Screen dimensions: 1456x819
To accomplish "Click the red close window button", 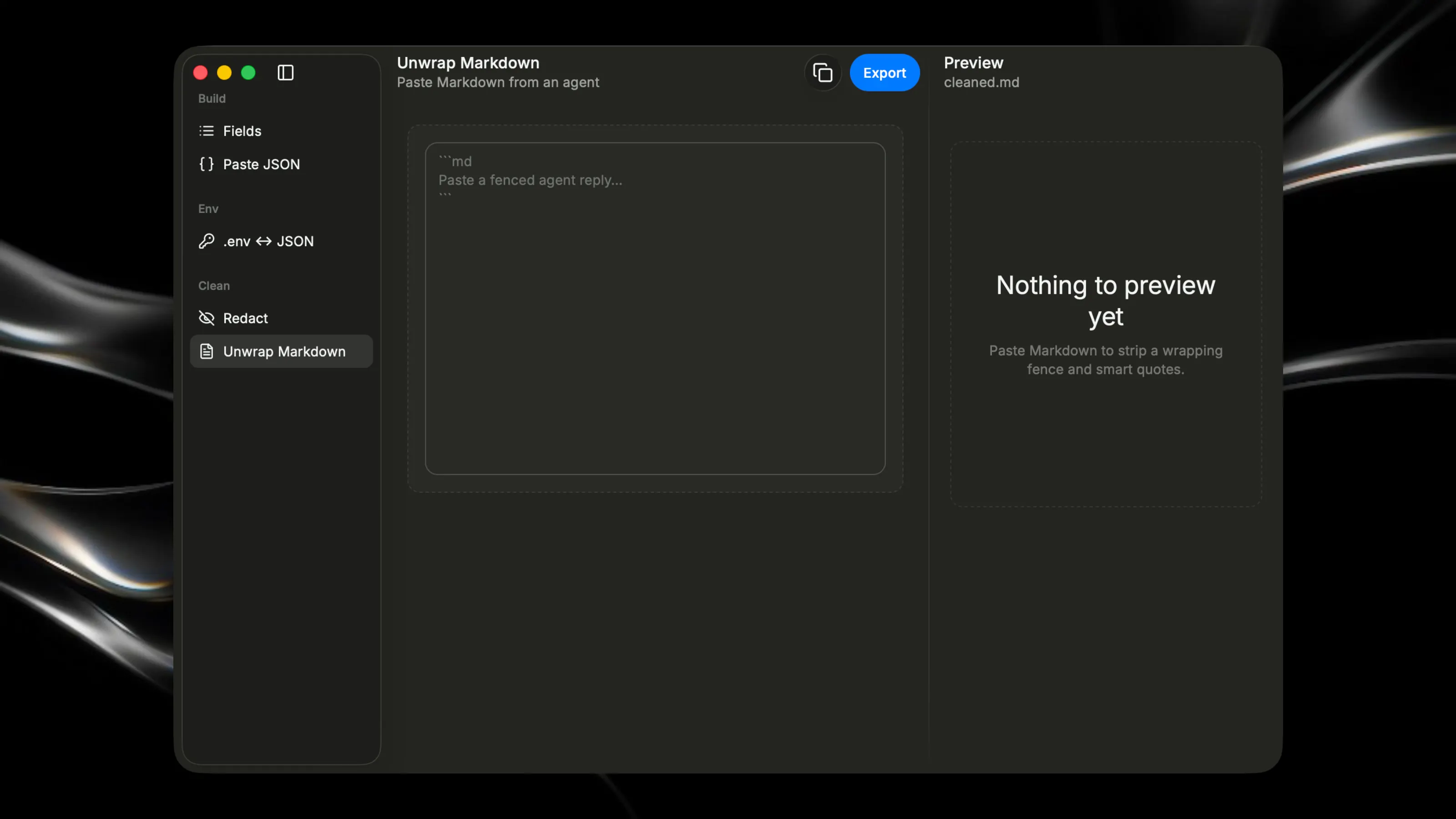I will coord(201,72).
